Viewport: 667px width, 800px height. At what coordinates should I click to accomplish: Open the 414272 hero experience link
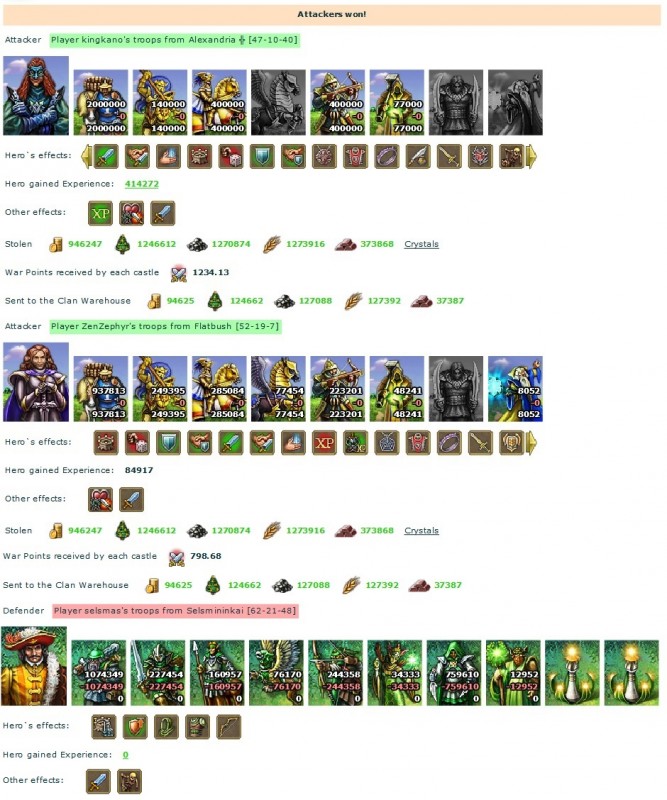[x=142, y=184]
